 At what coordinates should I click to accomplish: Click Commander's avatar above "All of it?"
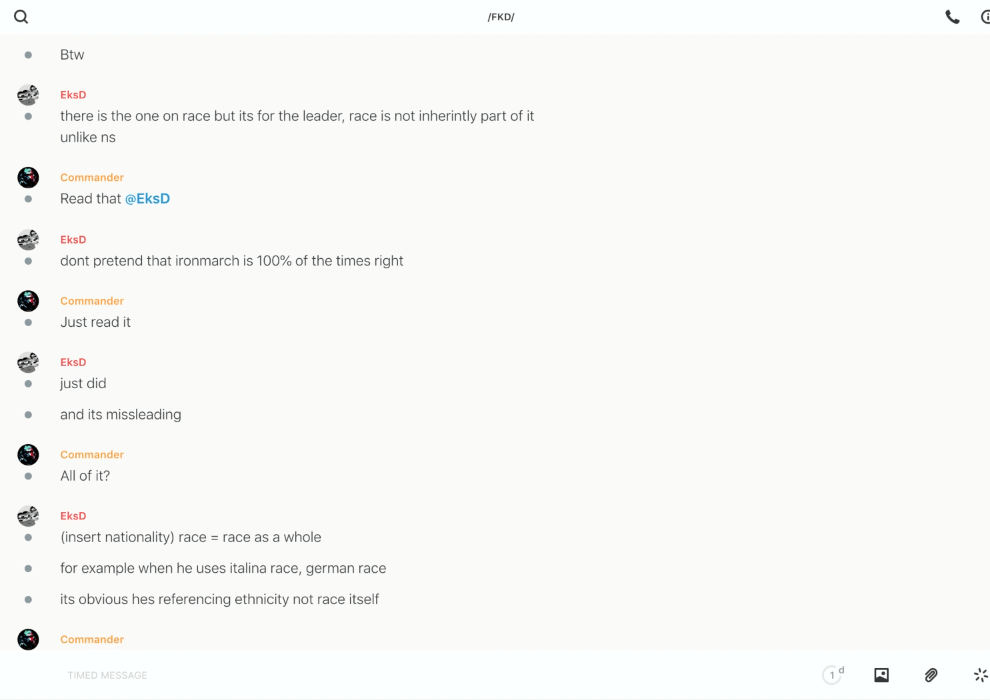coord(28,455)
